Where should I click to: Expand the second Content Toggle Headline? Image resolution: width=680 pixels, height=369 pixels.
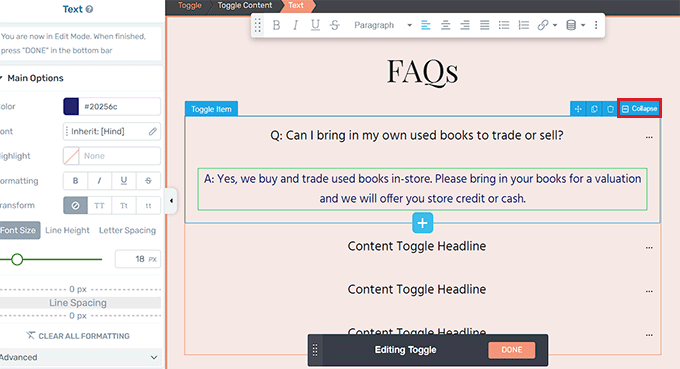417,289
